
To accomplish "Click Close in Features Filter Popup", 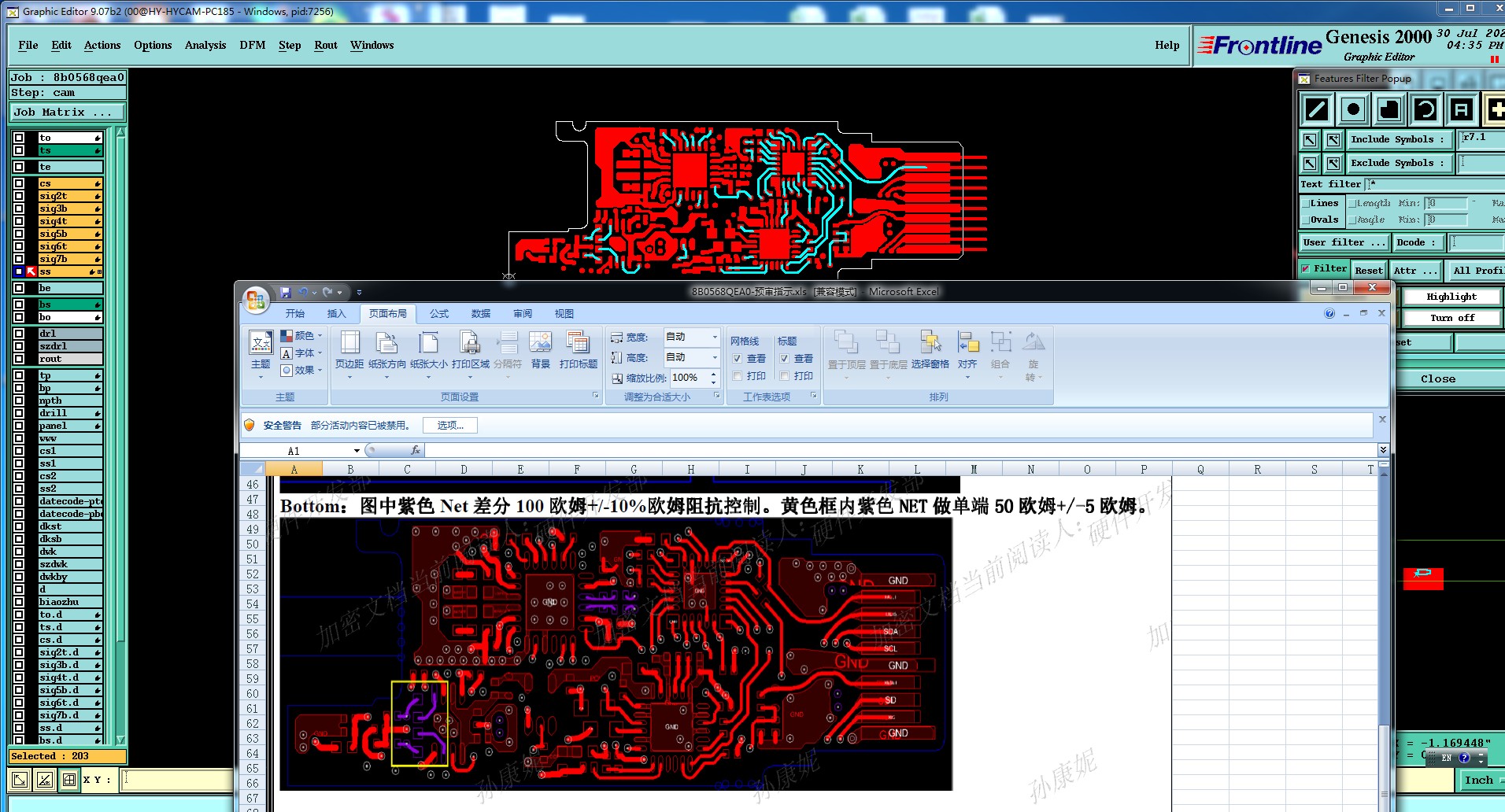I will (1438, 379).
